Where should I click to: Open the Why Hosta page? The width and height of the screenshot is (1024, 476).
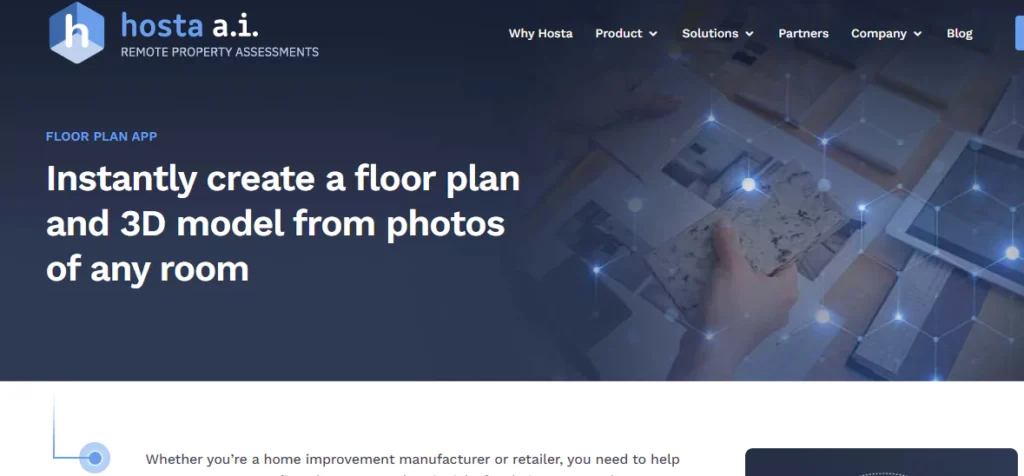[541, 33]
